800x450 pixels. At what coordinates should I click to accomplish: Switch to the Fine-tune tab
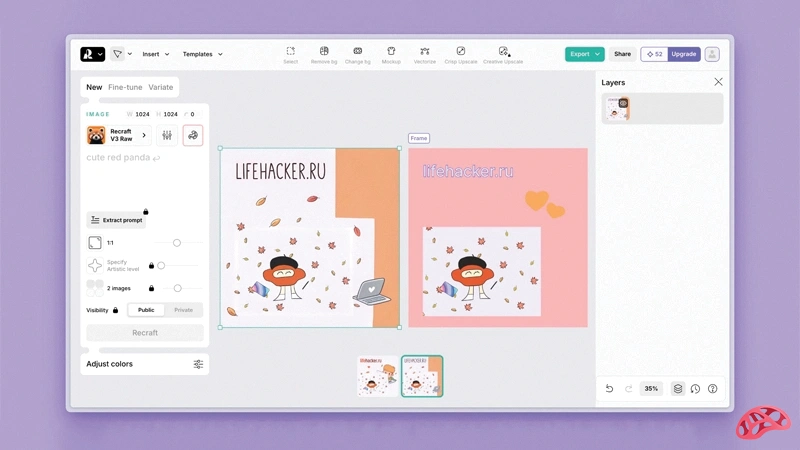(125, 87)
